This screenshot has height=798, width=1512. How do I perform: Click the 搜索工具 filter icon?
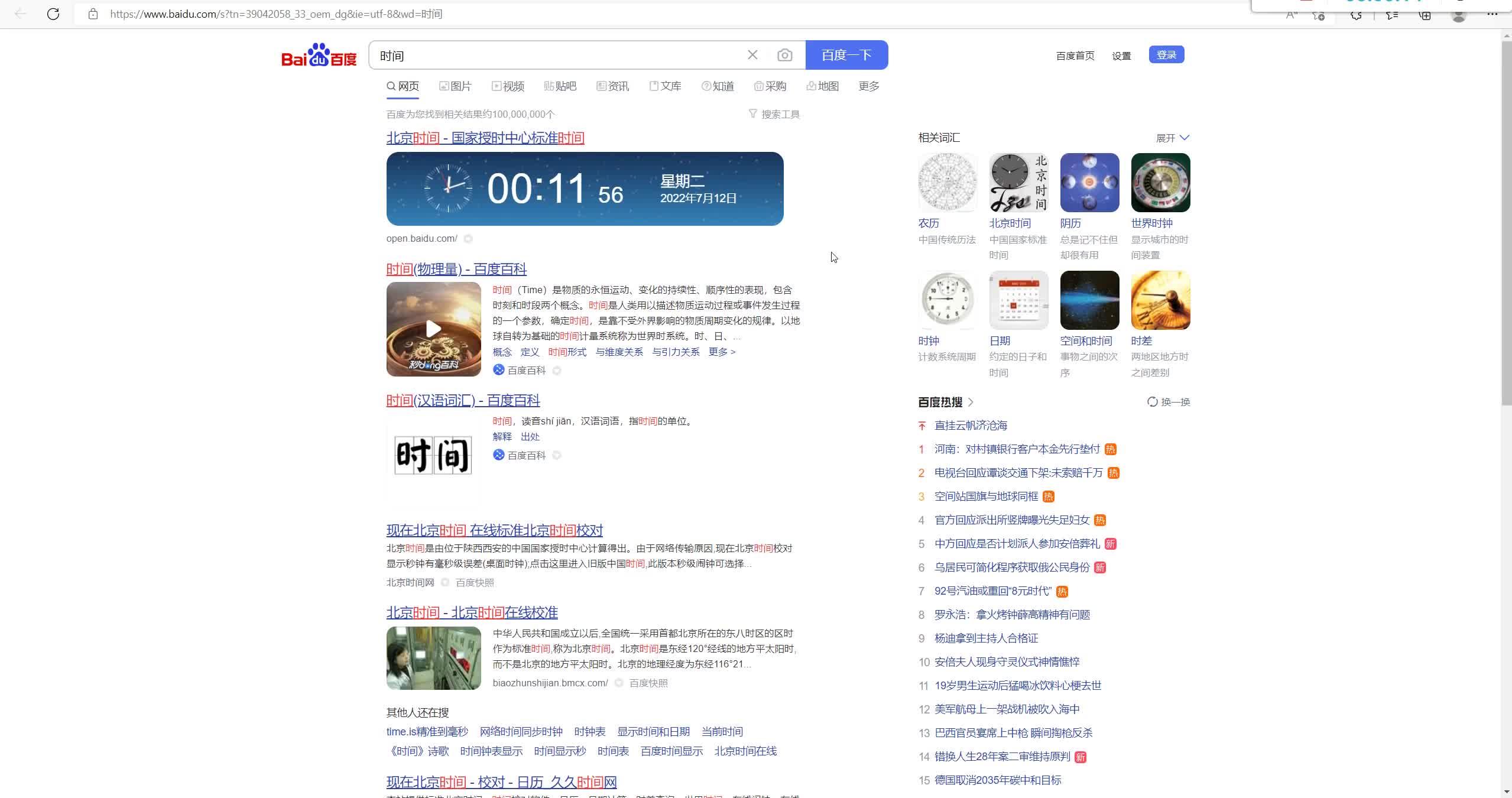[x=752, y=113]
